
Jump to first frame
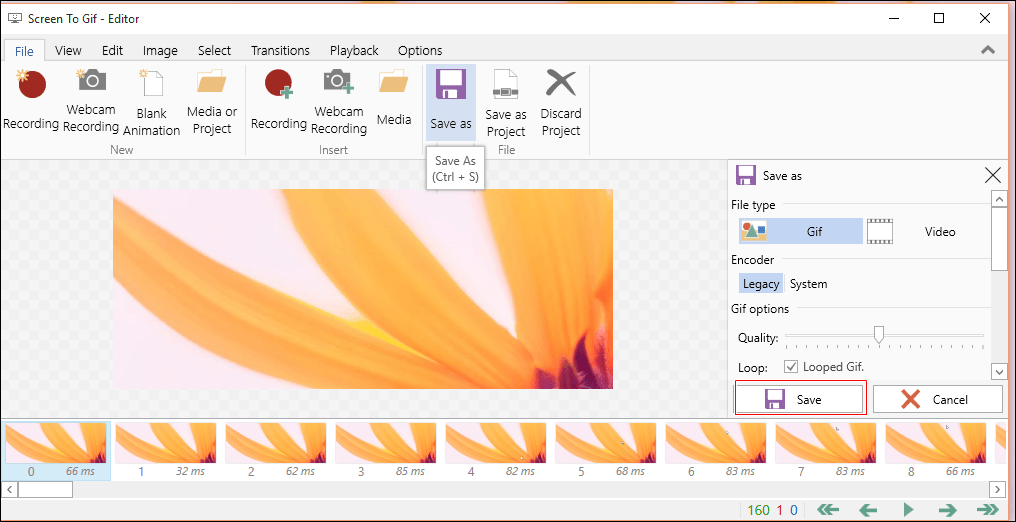[829, 510]
